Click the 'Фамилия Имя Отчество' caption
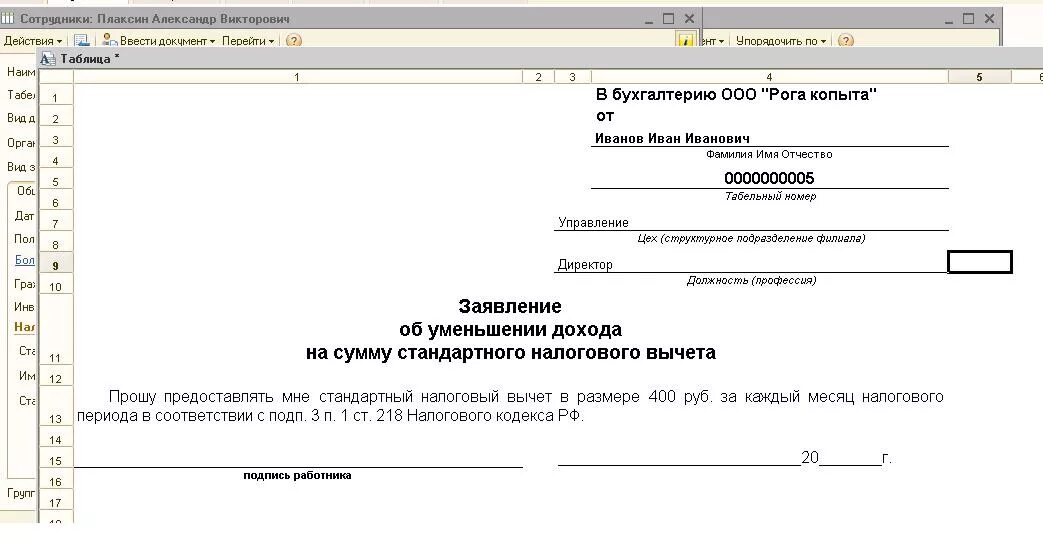The height and width of the screenshot is (540, 1043). (769, 154)
